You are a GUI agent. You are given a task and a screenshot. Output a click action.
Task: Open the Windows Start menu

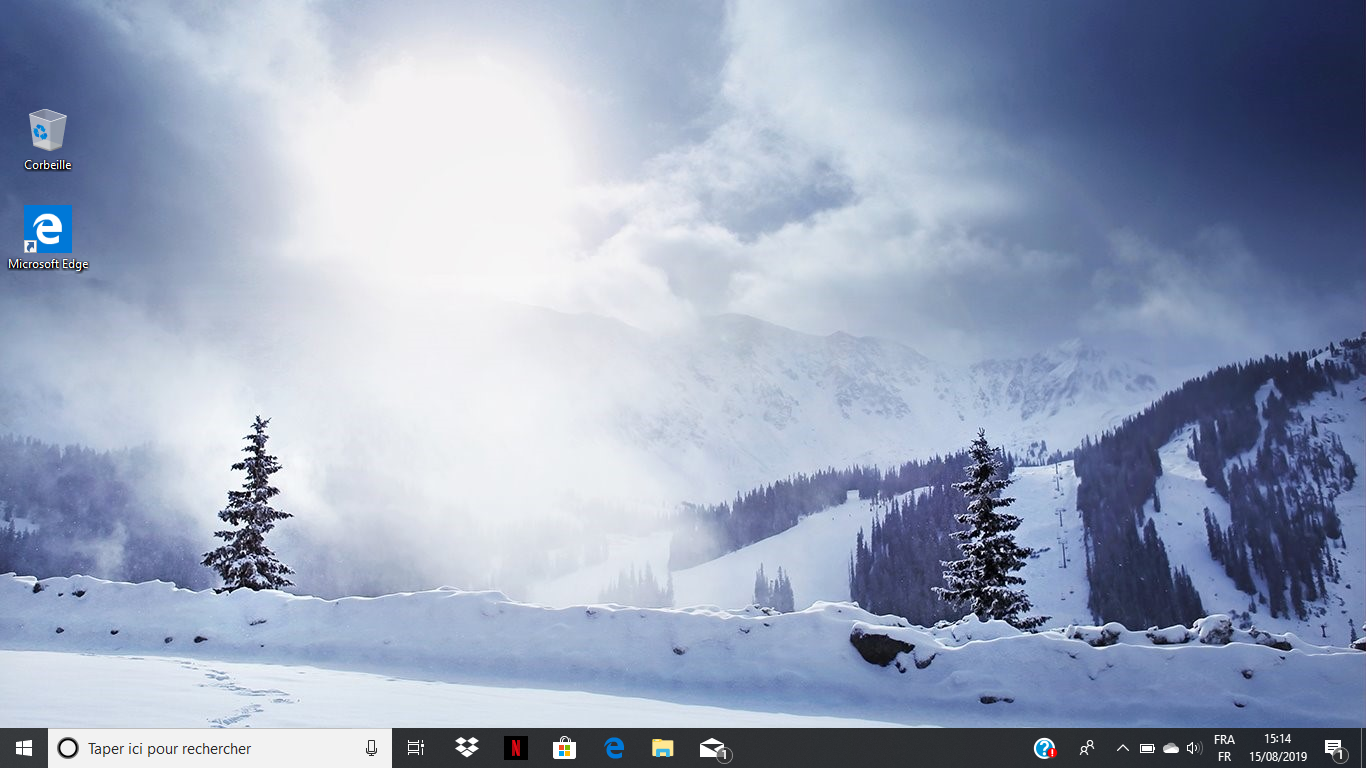pyautogui.click(x=24, y=748)
